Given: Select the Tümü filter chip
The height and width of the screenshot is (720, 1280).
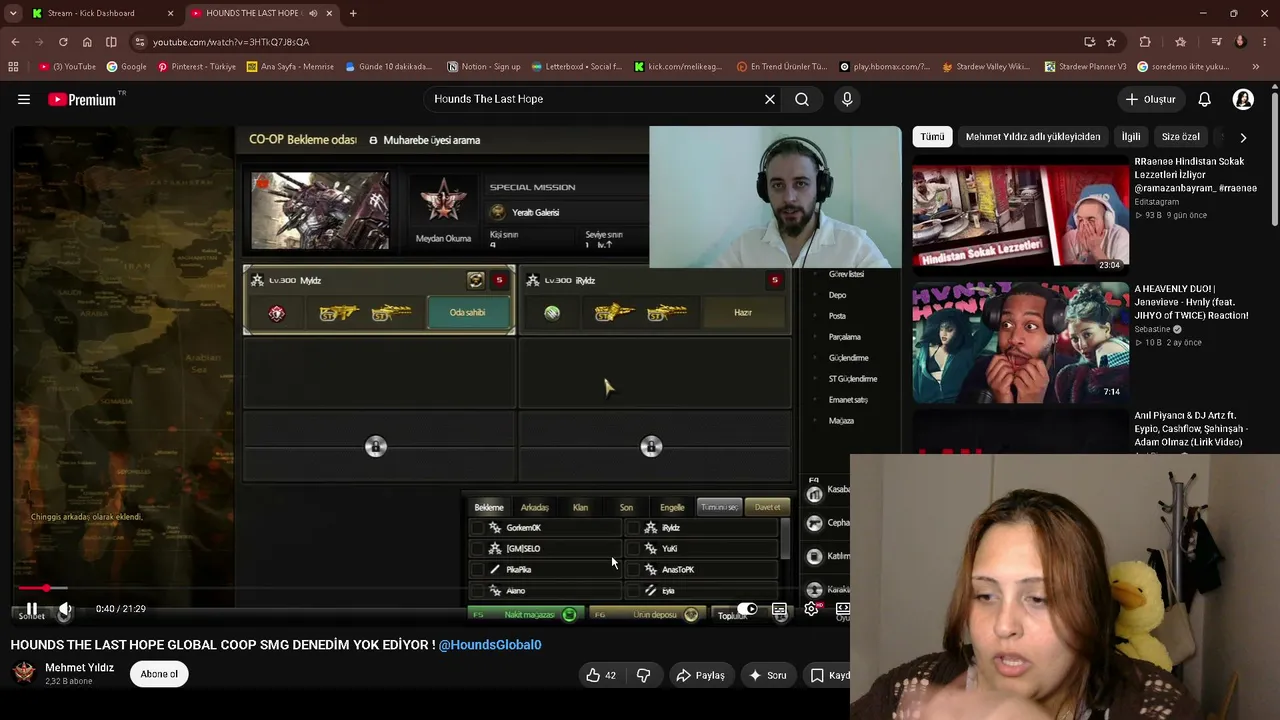Looking at the screenshot, I should [932, 137].
